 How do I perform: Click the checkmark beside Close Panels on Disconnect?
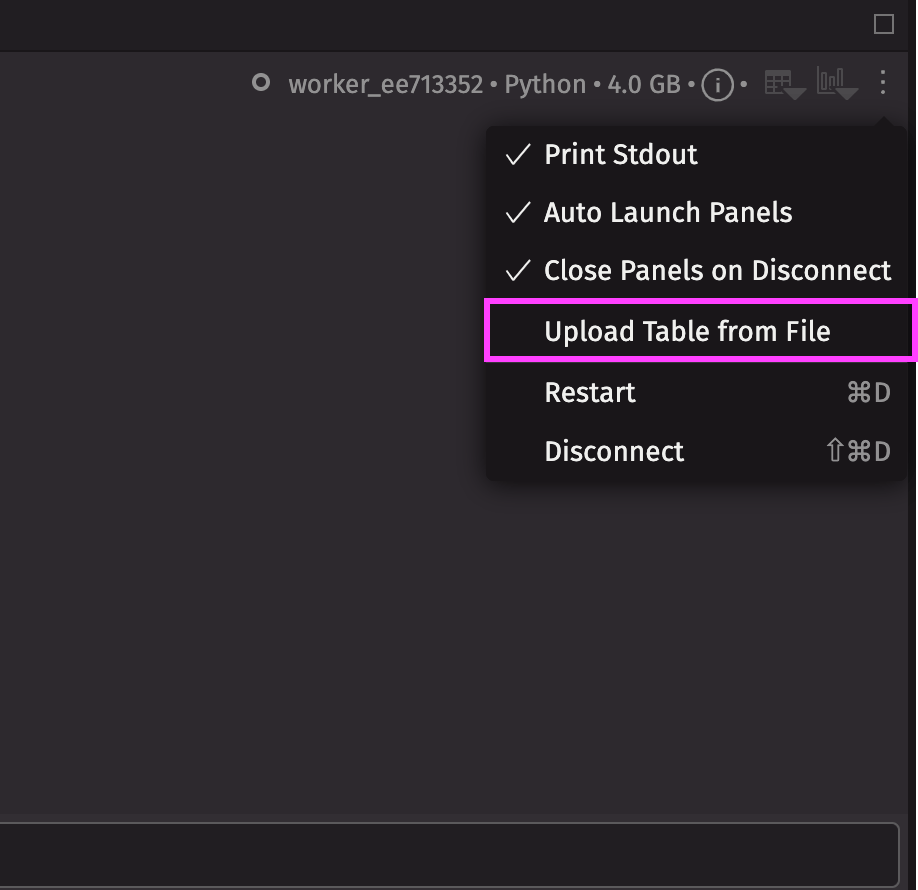tap(518, 271)
